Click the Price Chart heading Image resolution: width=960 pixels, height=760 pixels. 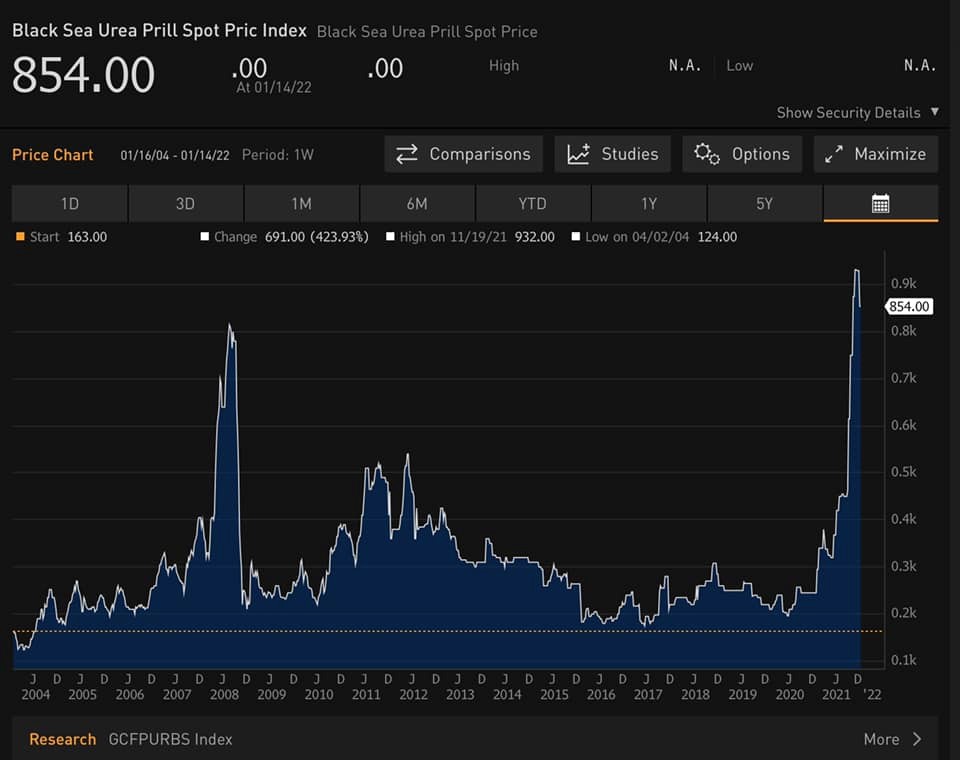tap(52, 155)
